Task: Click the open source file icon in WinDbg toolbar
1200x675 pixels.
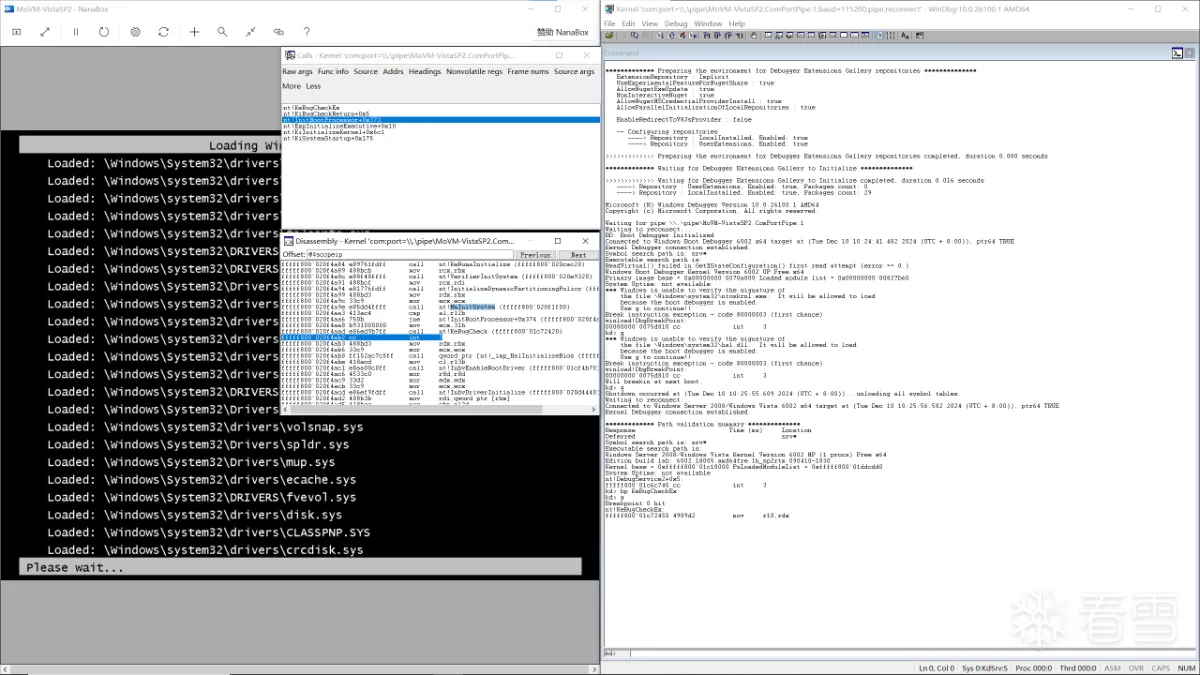Action: click(609, 36)
